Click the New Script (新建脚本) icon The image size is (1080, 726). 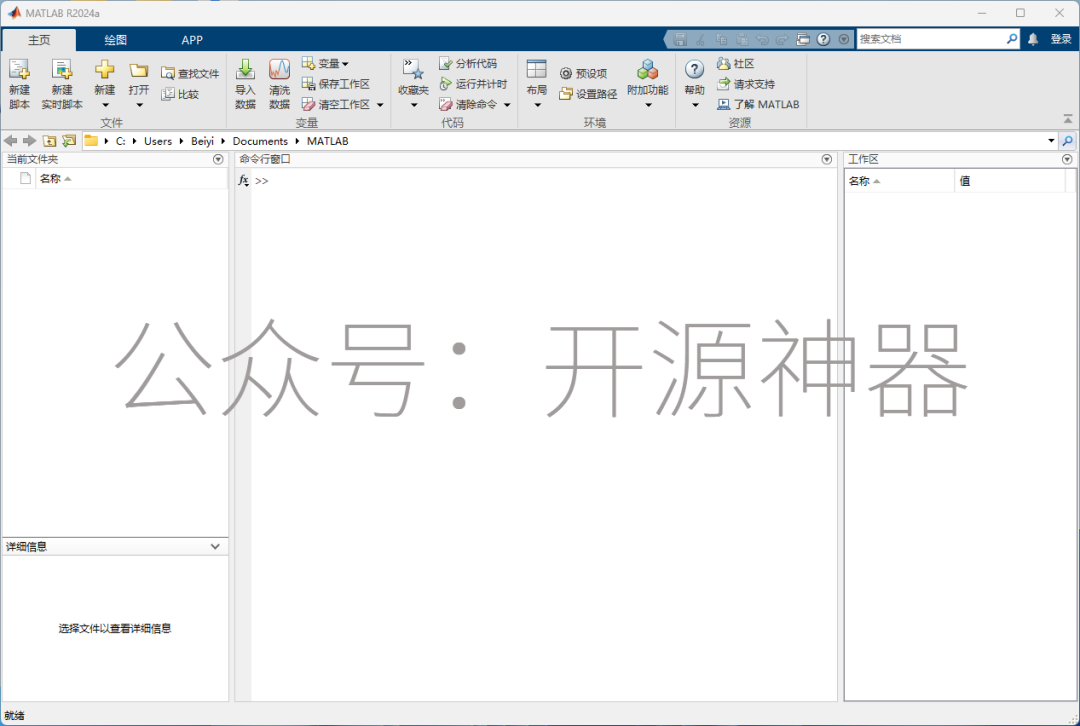(x=19, y=70)
